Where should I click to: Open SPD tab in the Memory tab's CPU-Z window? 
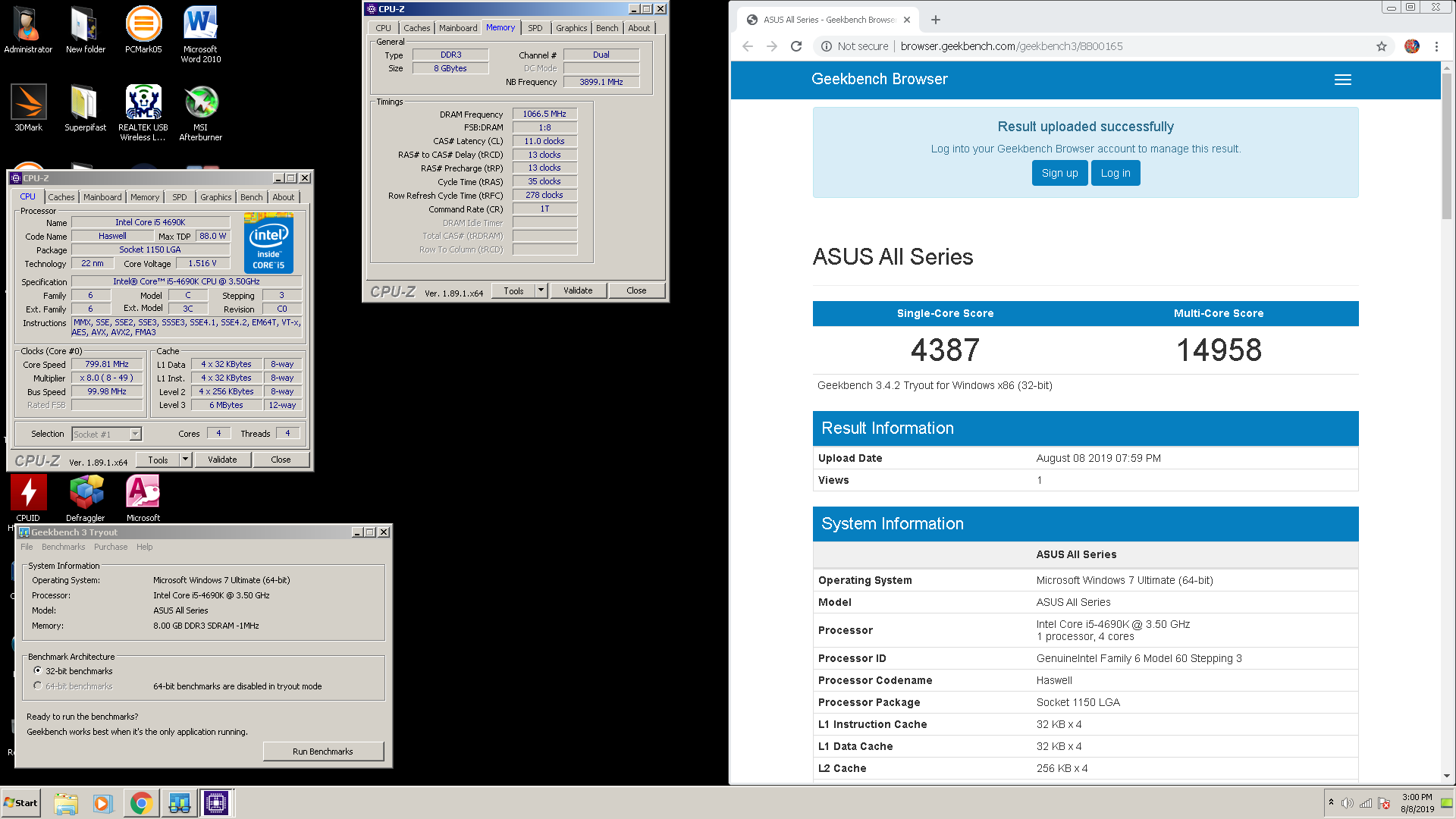(535, 28)
